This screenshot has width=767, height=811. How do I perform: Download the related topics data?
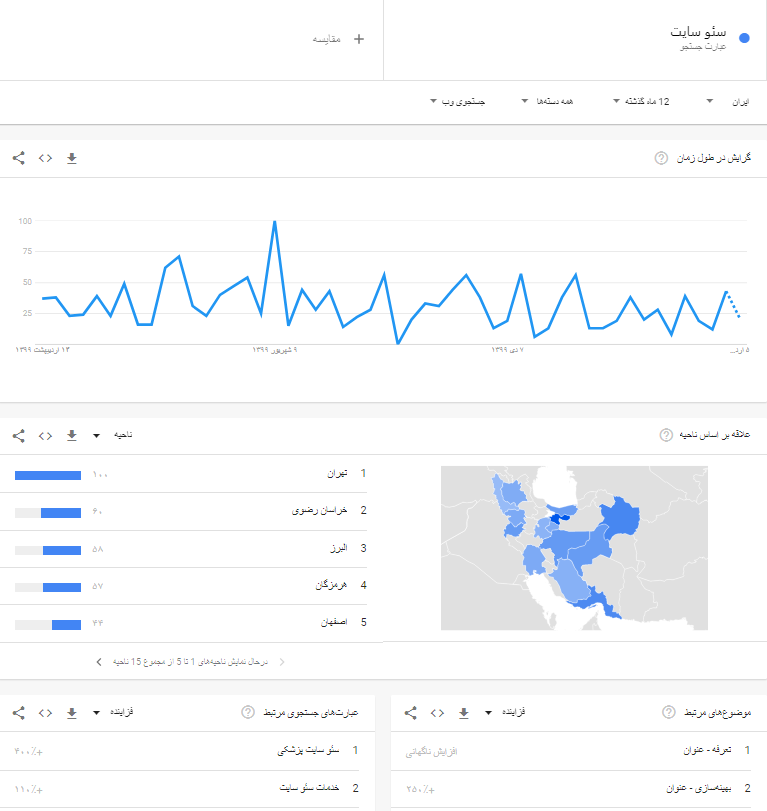[x=463, y=713]
